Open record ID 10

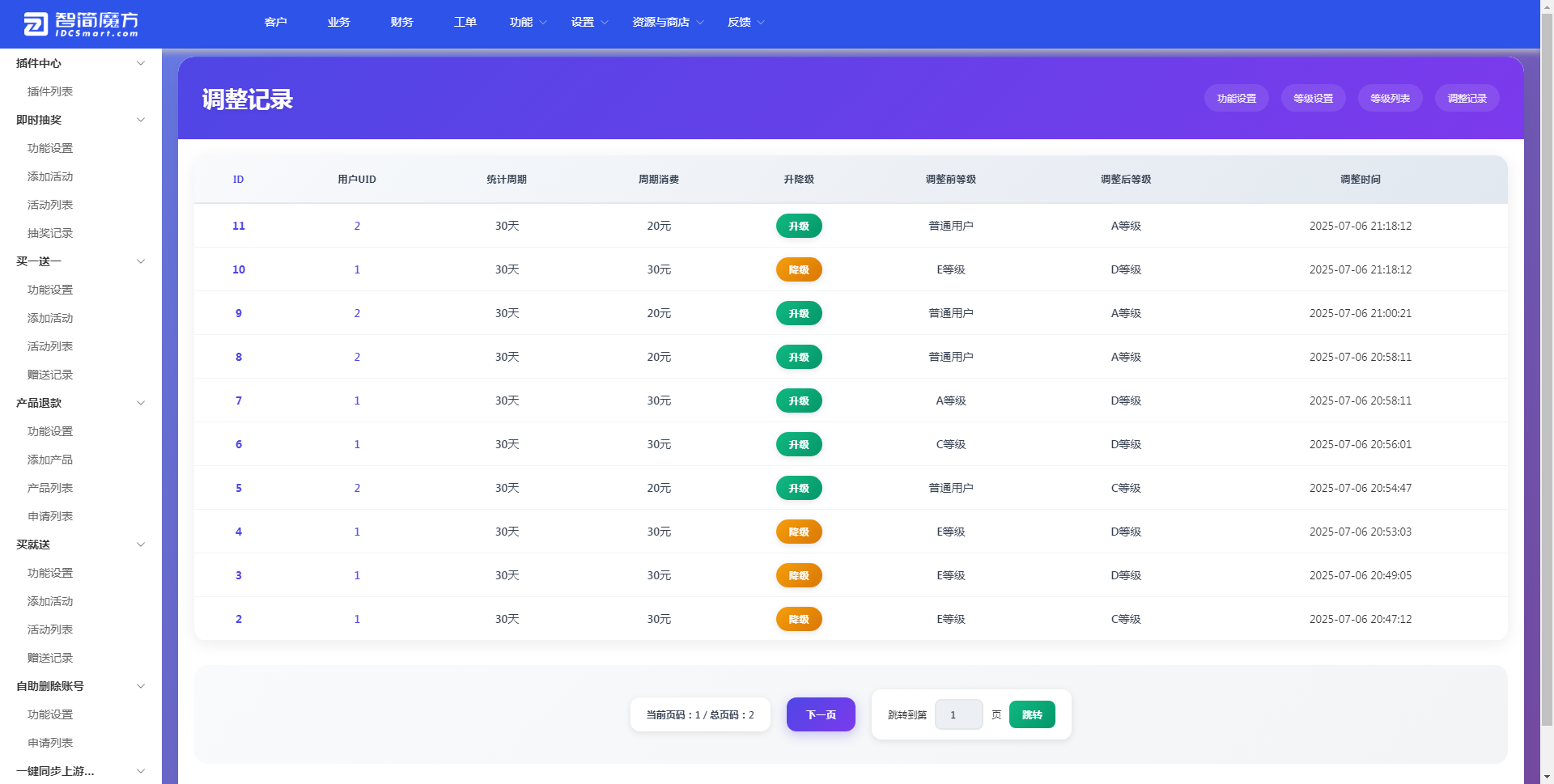point(239,269)
